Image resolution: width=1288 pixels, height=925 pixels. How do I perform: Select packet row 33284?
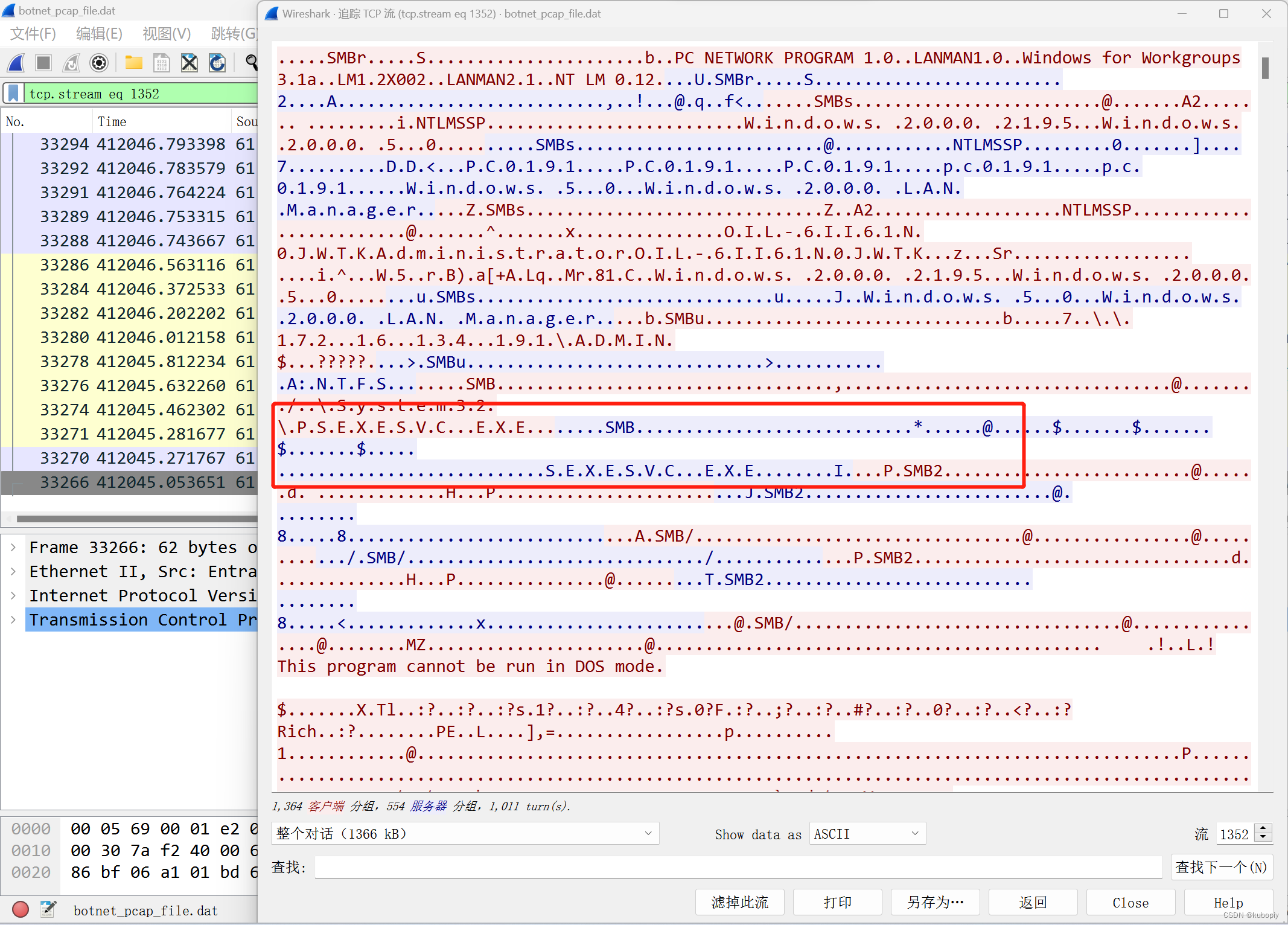point(129,289)
